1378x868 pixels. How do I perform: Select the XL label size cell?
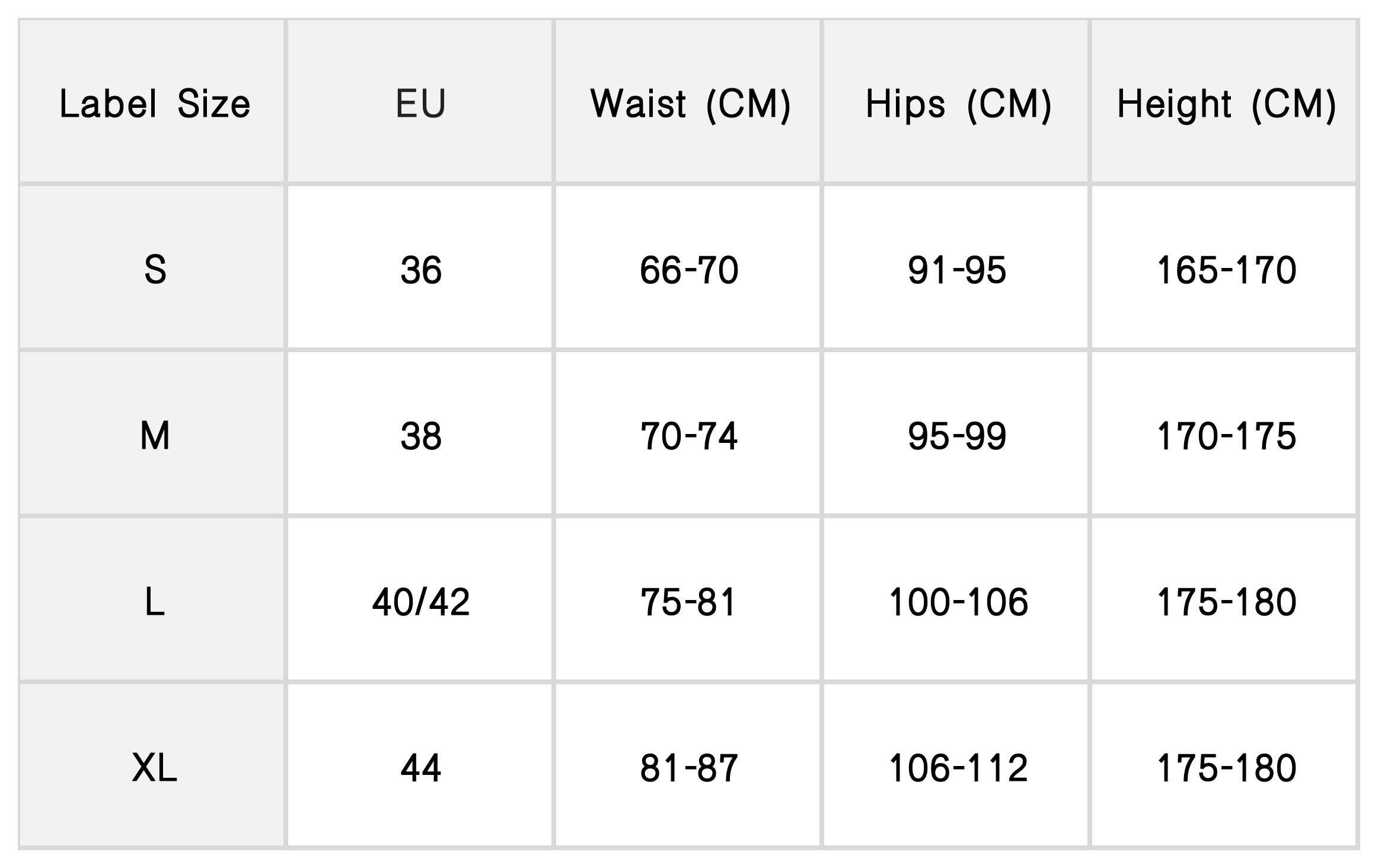[x=154, y=768]
